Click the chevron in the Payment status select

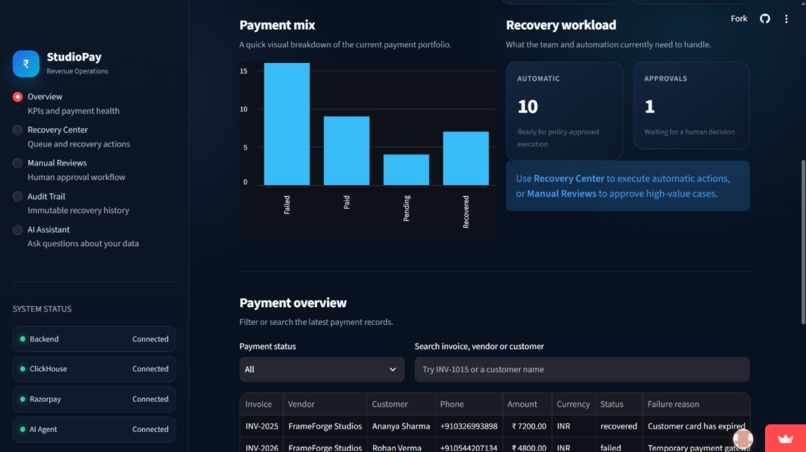[393, 369]
